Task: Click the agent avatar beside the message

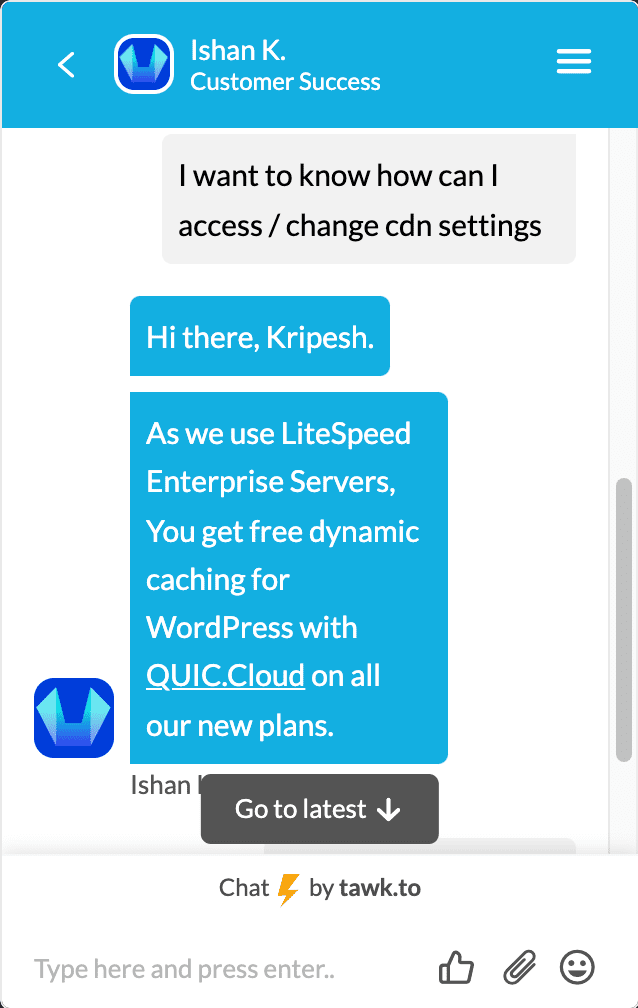Action: [74, 718]
